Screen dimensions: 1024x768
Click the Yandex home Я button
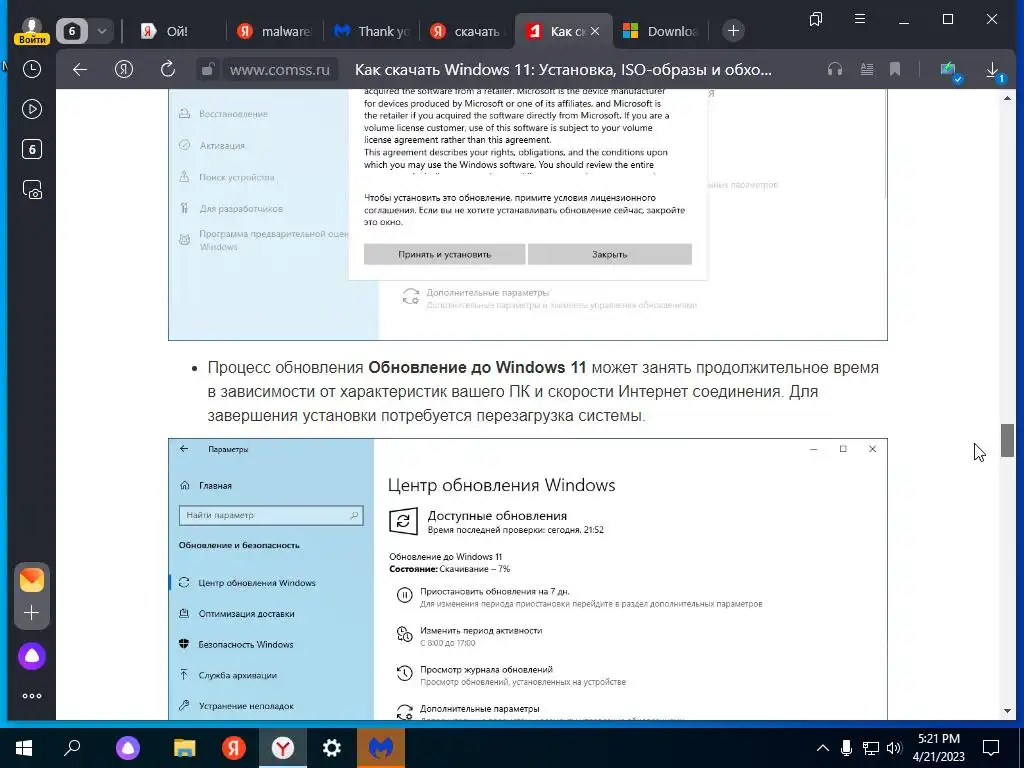pos(123,69)
